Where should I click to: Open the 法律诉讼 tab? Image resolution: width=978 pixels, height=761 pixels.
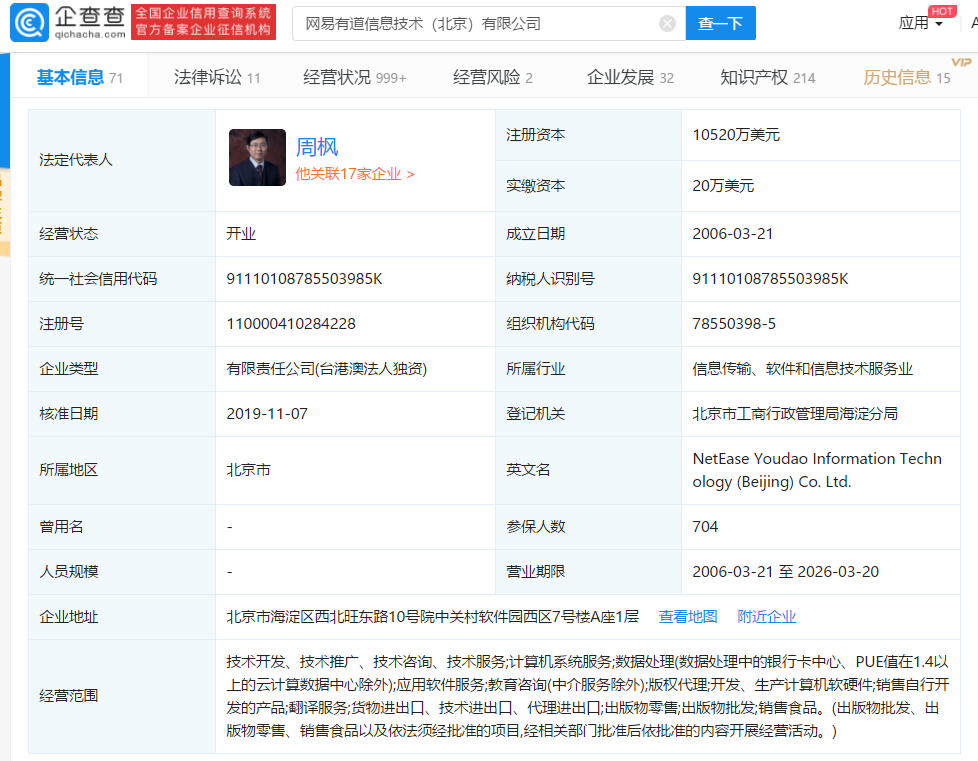pos(216,77)
